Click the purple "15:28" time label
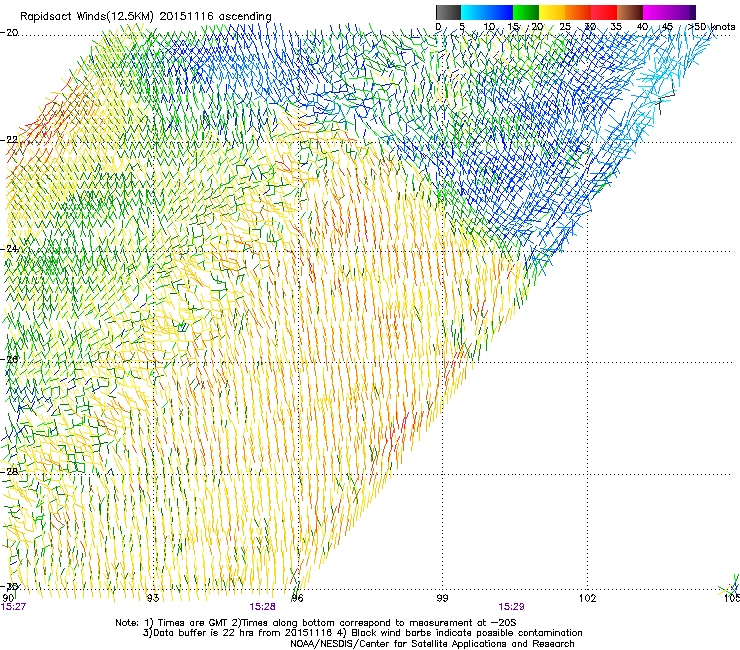The height and width of the screenshot is (650, 740). (262, 607)
